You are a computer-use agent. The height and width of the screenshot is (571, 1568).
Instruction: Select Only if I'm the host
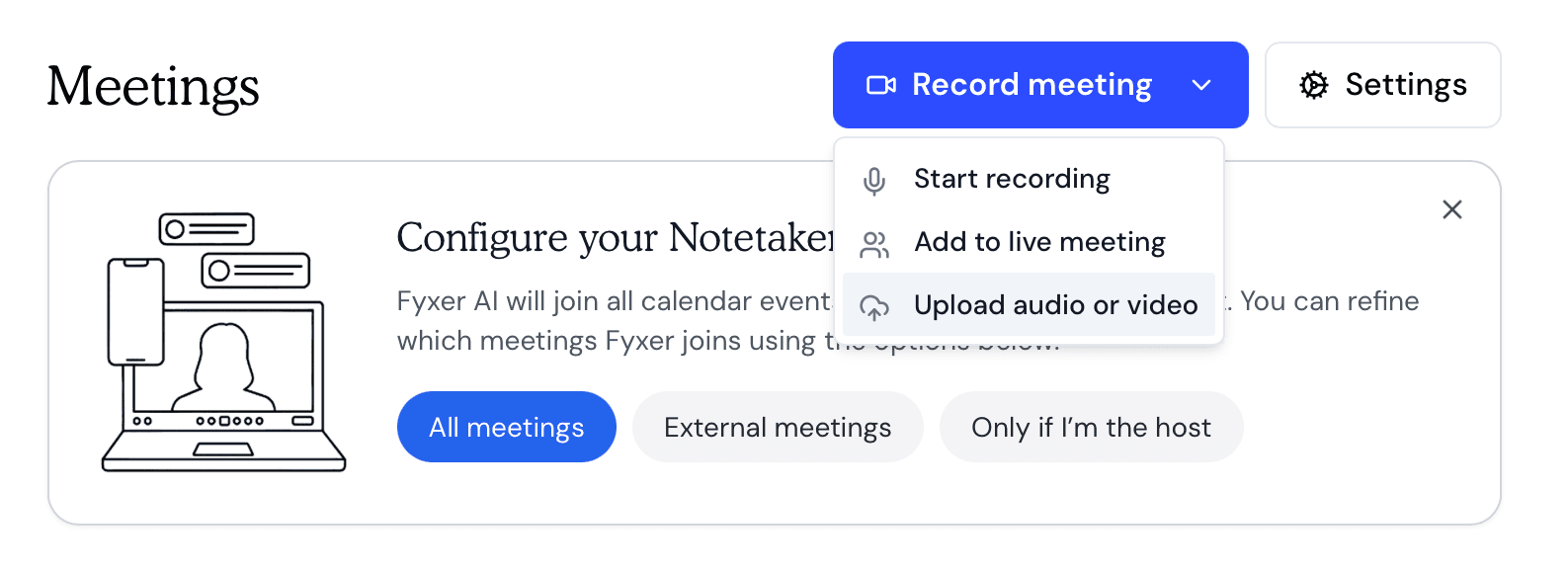point(1091,427)
